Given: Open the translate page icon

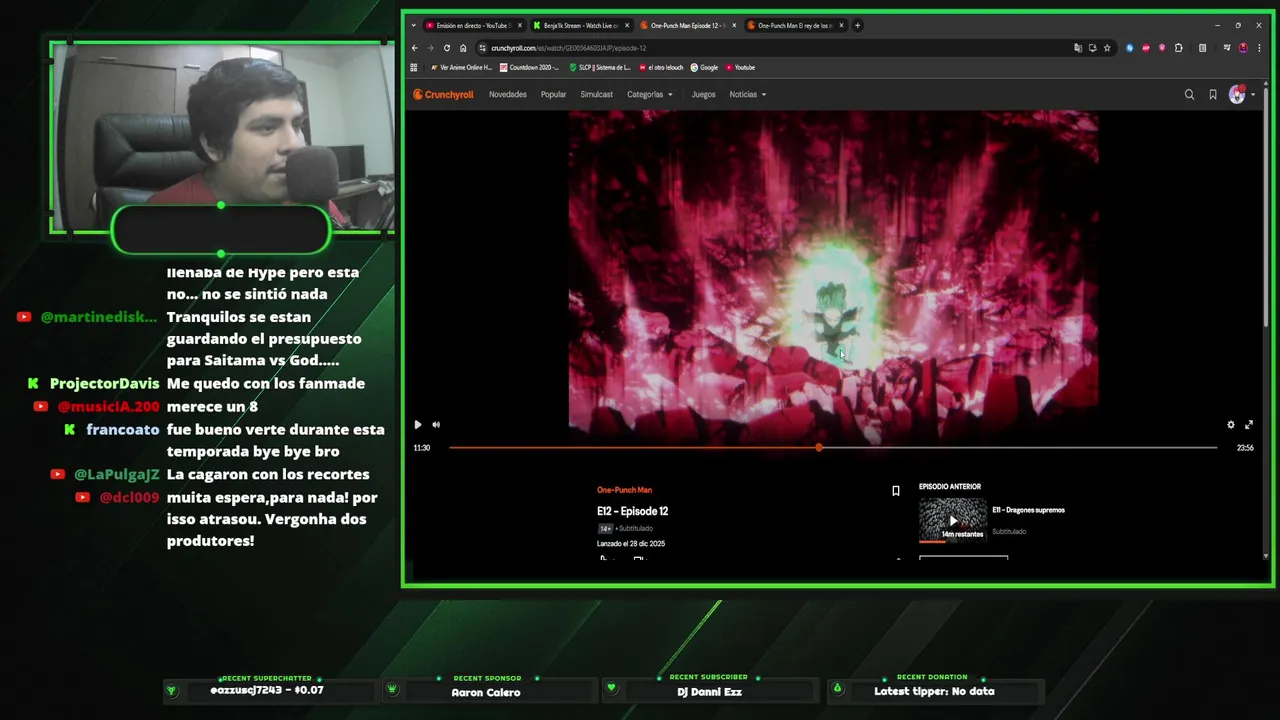Looking at the screenshot, I should [x=1078, y=48].
